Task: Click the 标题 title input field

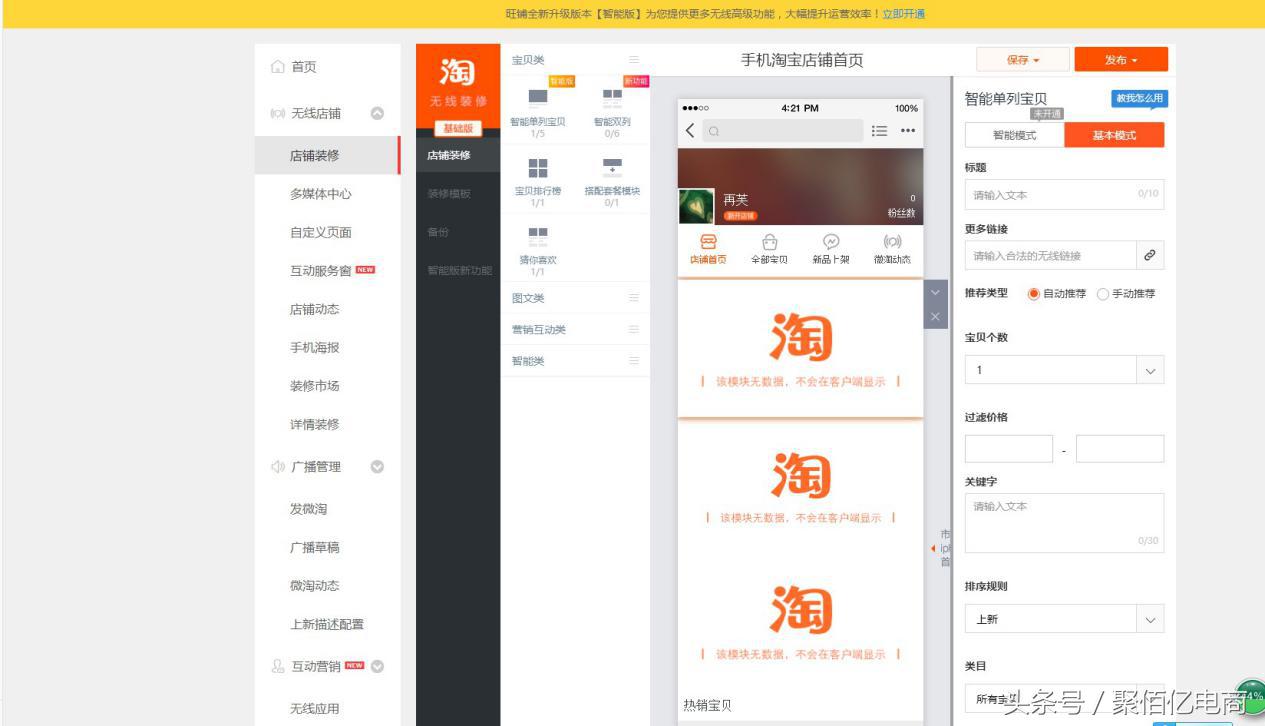Action: [1063, 195]
